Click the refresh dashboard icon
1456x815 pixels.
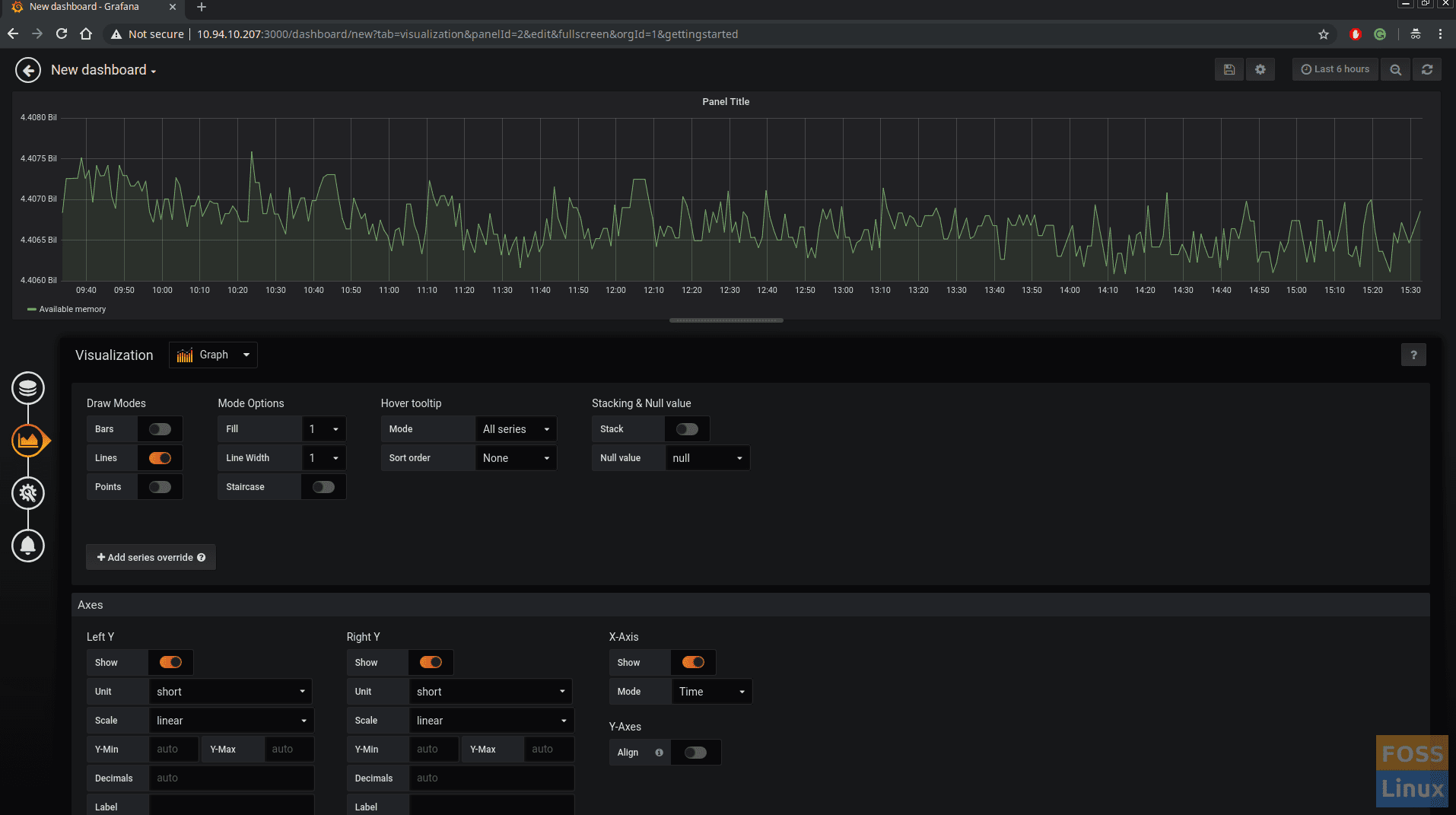[x=1427, y=69]
